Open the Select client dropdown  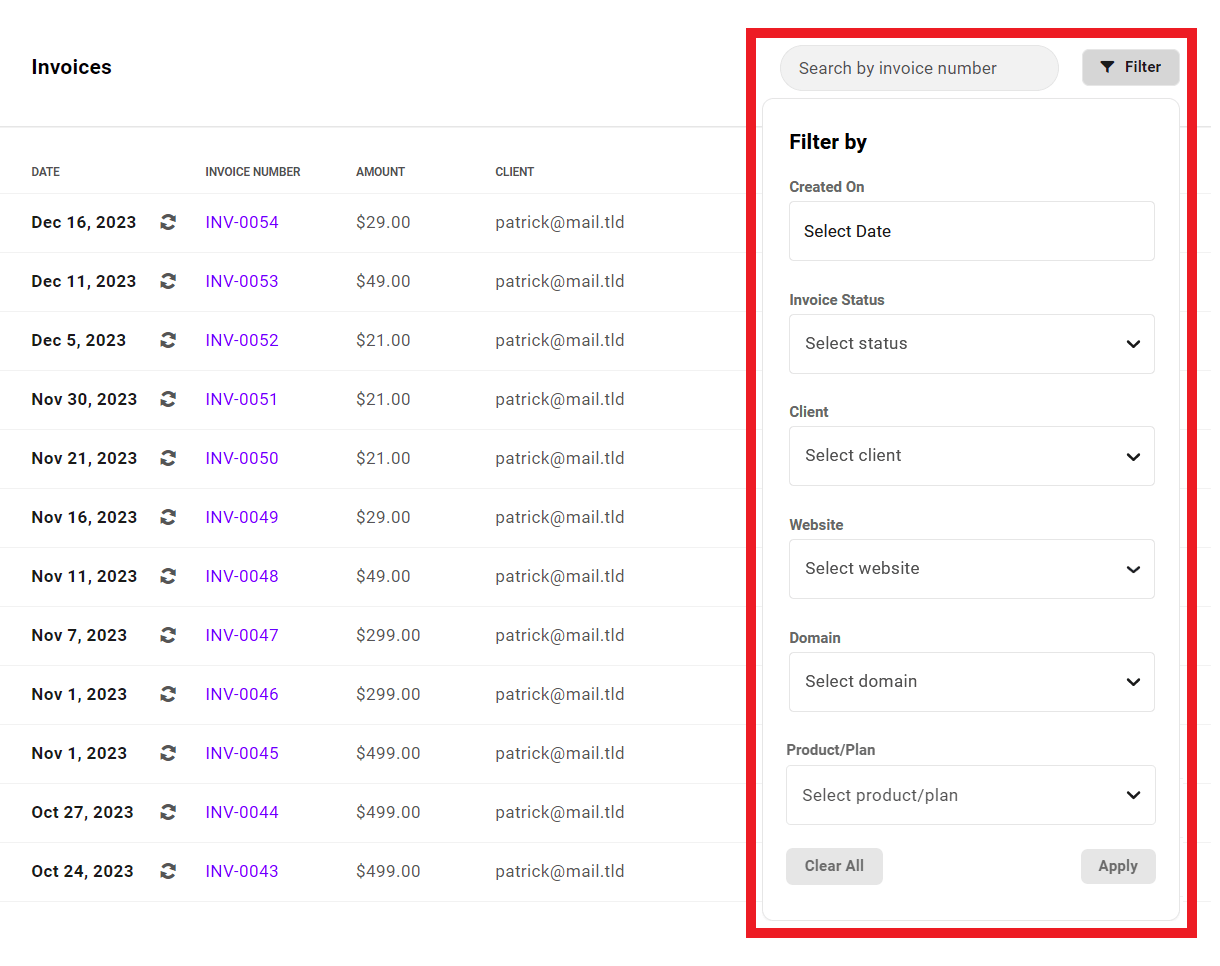(x=971, y=456)
